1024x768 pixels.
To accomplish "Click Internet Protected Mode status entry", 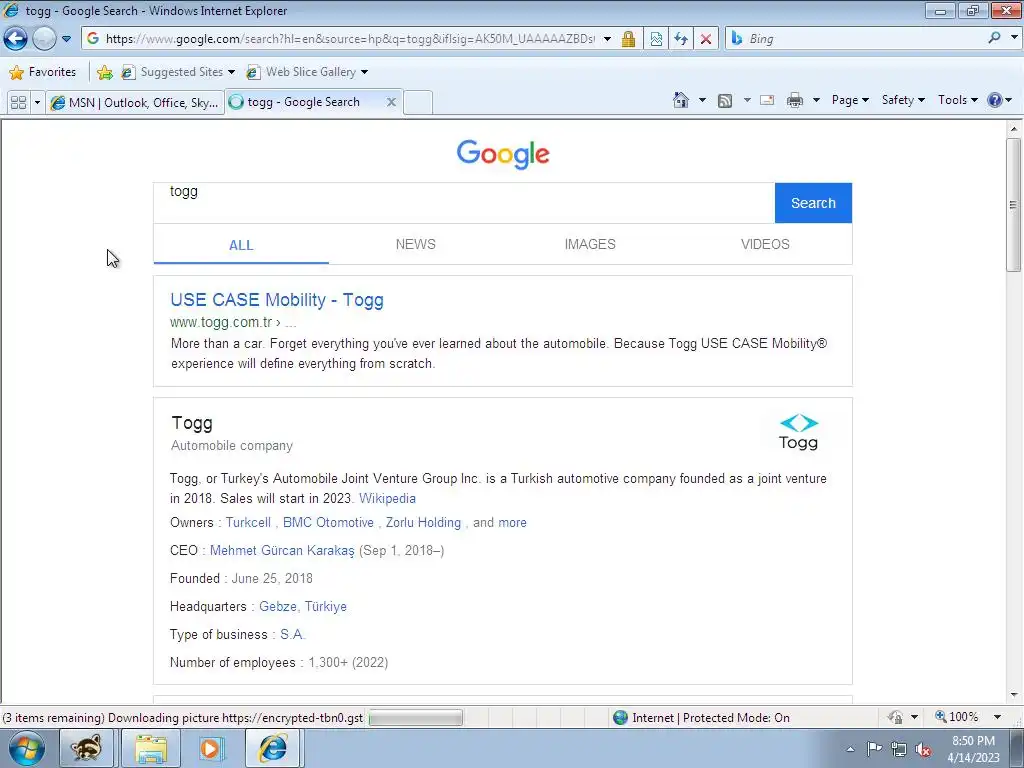I will (x=701, y=718).
